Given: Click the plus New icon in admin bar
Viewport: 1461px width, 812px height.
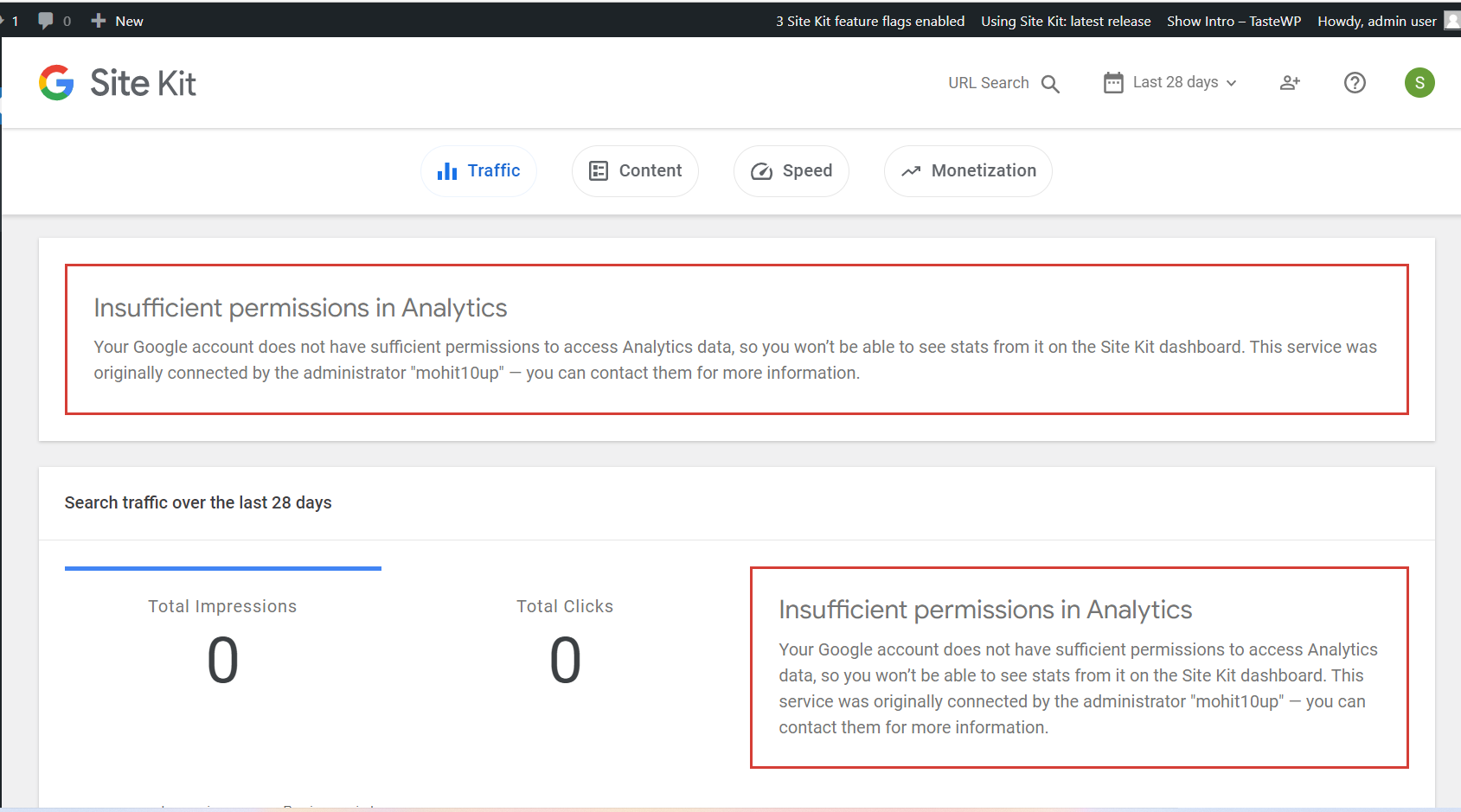Looking at the screenshot, I should tap(99, 21).
